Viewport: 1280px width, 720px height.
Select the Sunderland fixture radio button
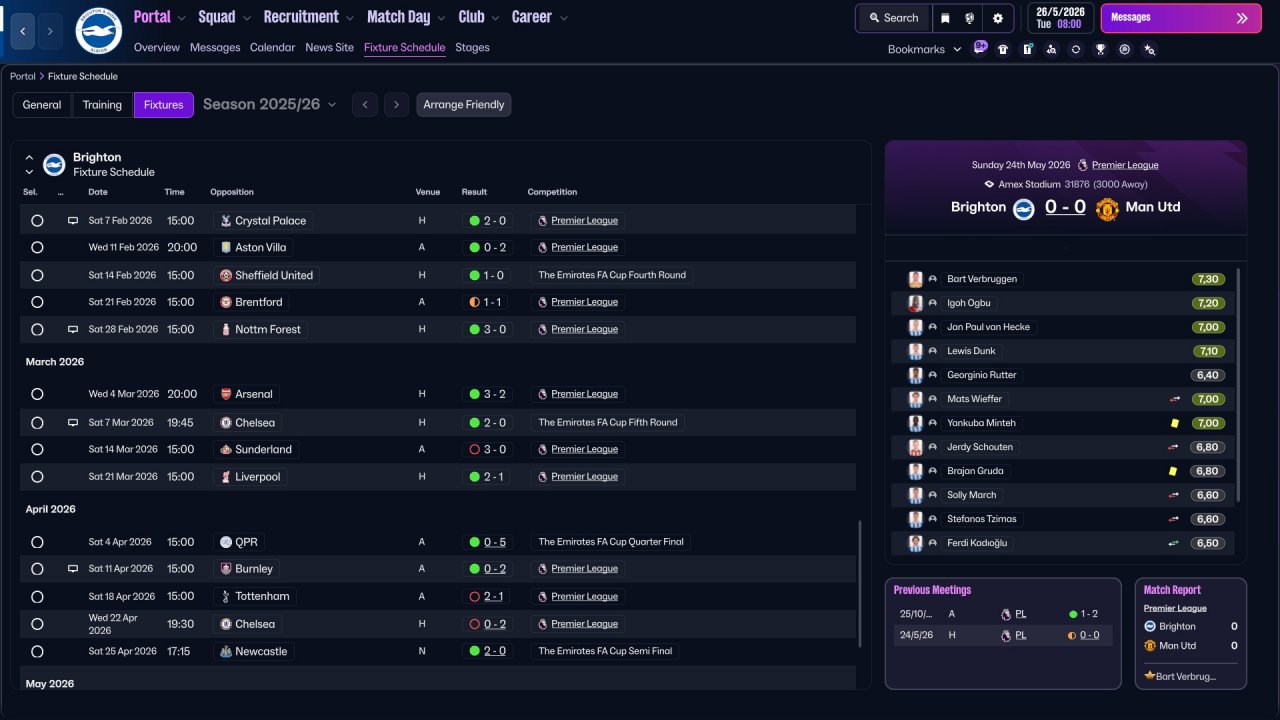point(37,449)
